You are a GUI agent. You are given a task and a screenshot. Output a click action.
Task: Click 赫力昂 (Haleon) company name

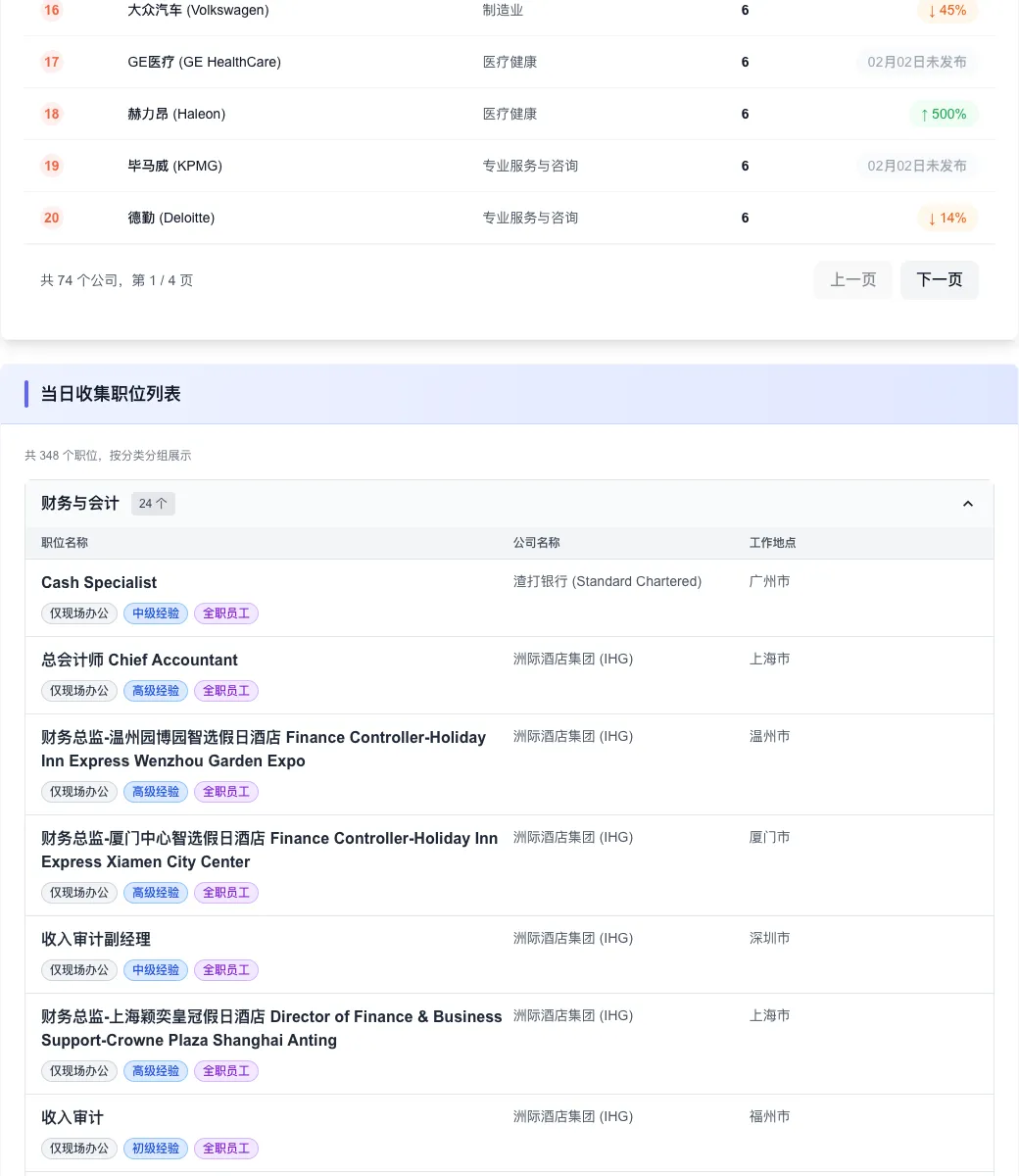pyautogui.click(x=176, y=114)
